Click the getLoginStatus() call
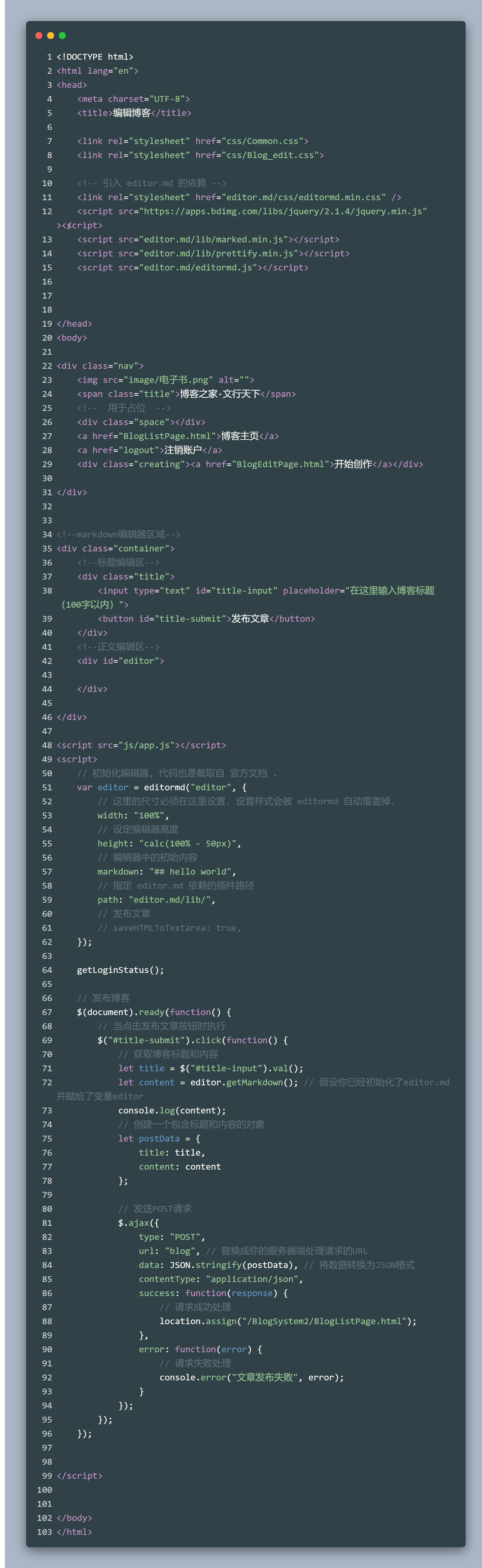Screen dimensions: 482x1568 (121, 970)
